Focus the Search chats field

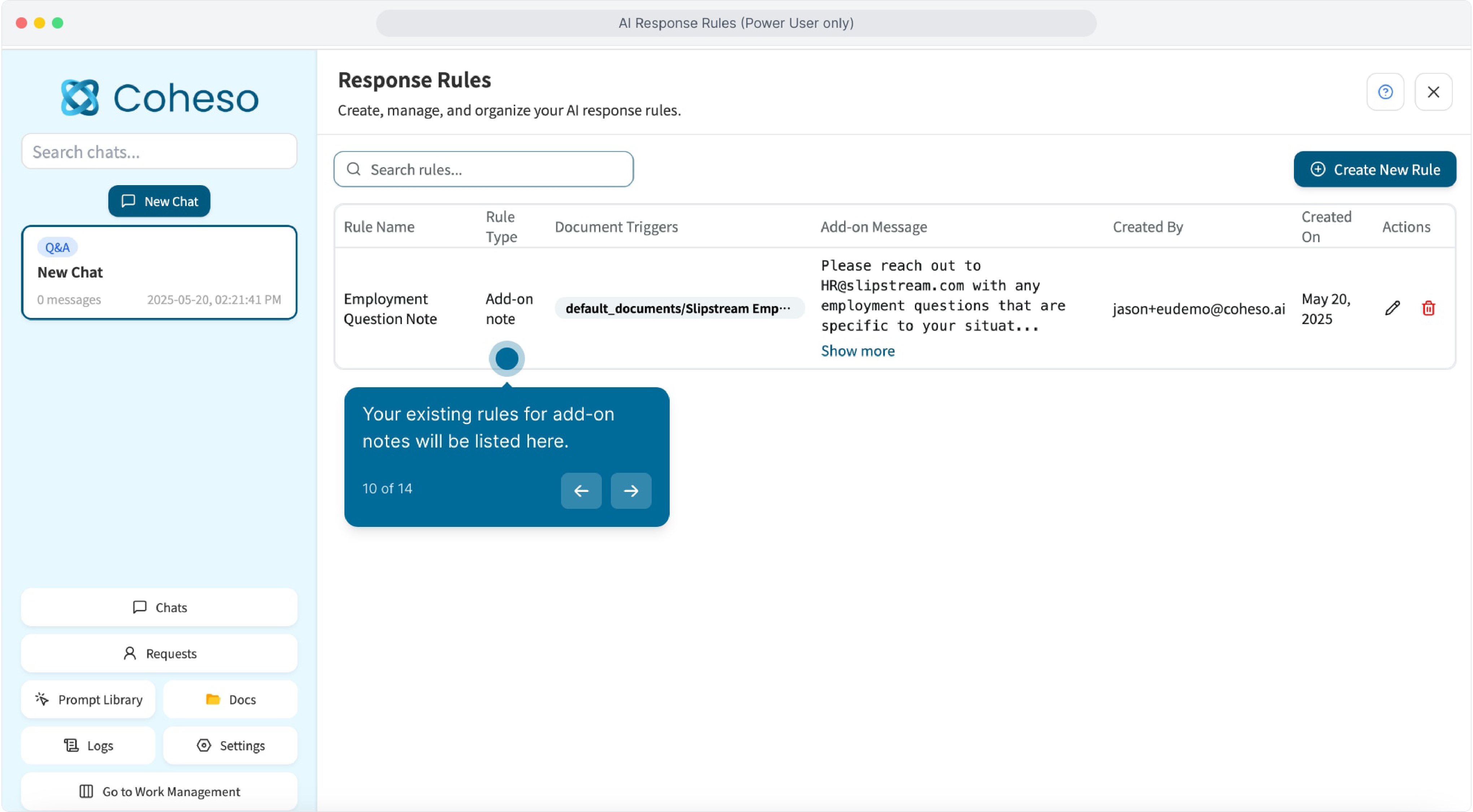pyautogui.click(x=160, y=152)
